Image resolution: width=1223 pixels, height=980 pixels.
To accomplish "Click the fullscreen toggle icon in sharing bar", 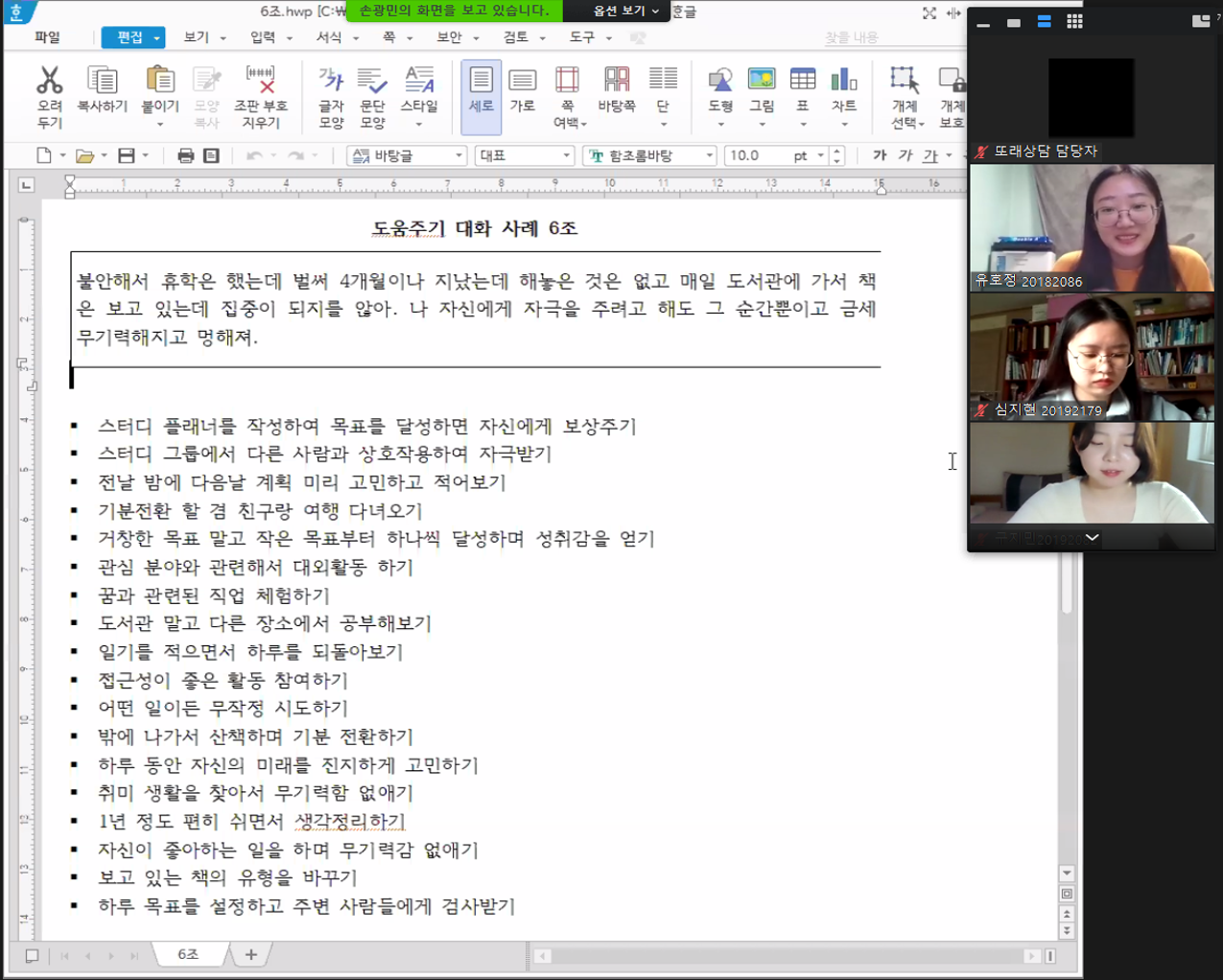I will click(929, 12).
